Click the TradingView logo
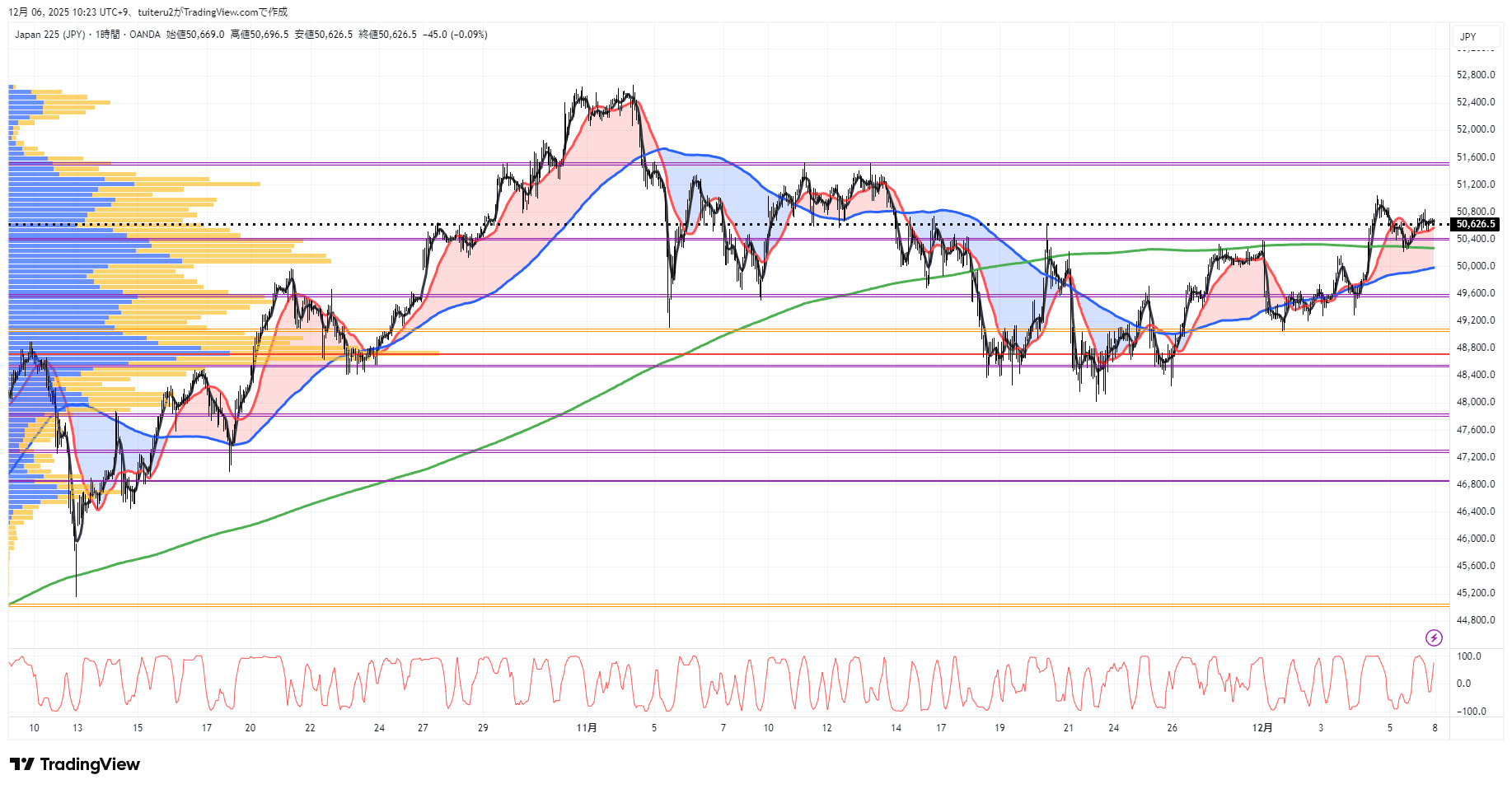Image resolution: width=1512 pixels, height=789 pixels. (x=75, y=764)
